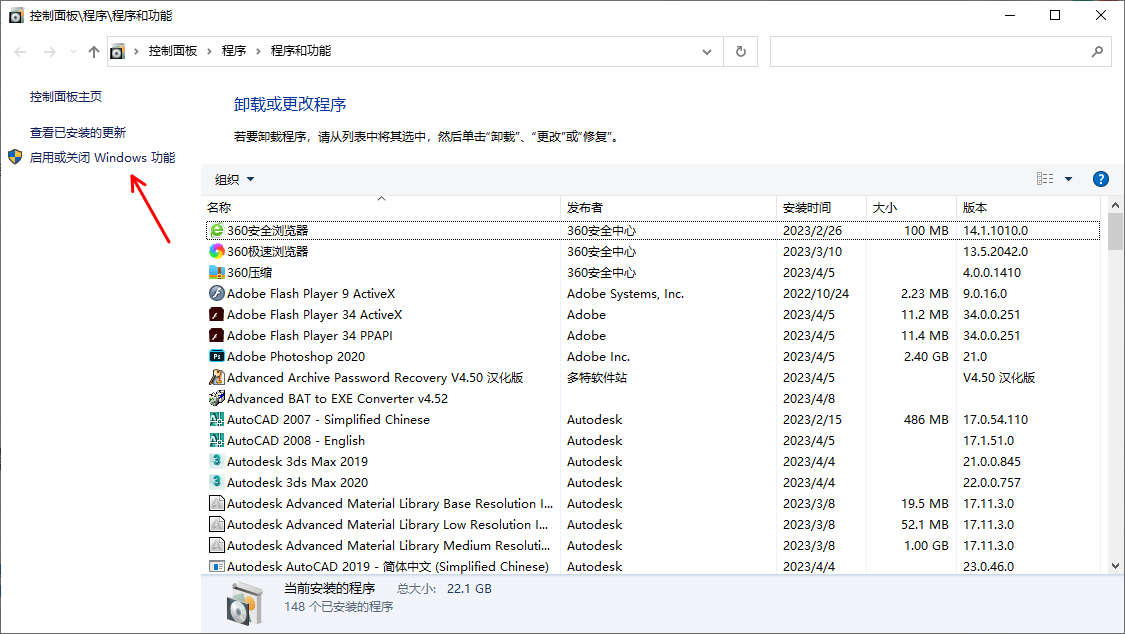Click the AutoCAD 2007 program icon

pos(216,419)
